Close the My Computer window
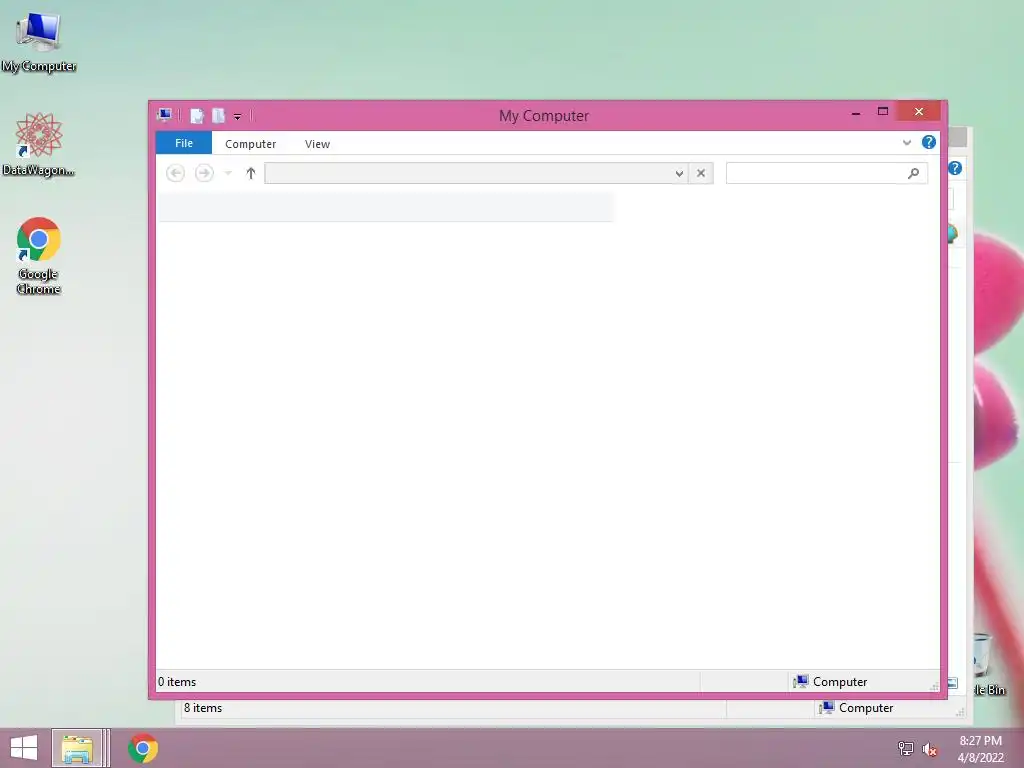This screenshot has width=1024, height=768. click(919, 112)
